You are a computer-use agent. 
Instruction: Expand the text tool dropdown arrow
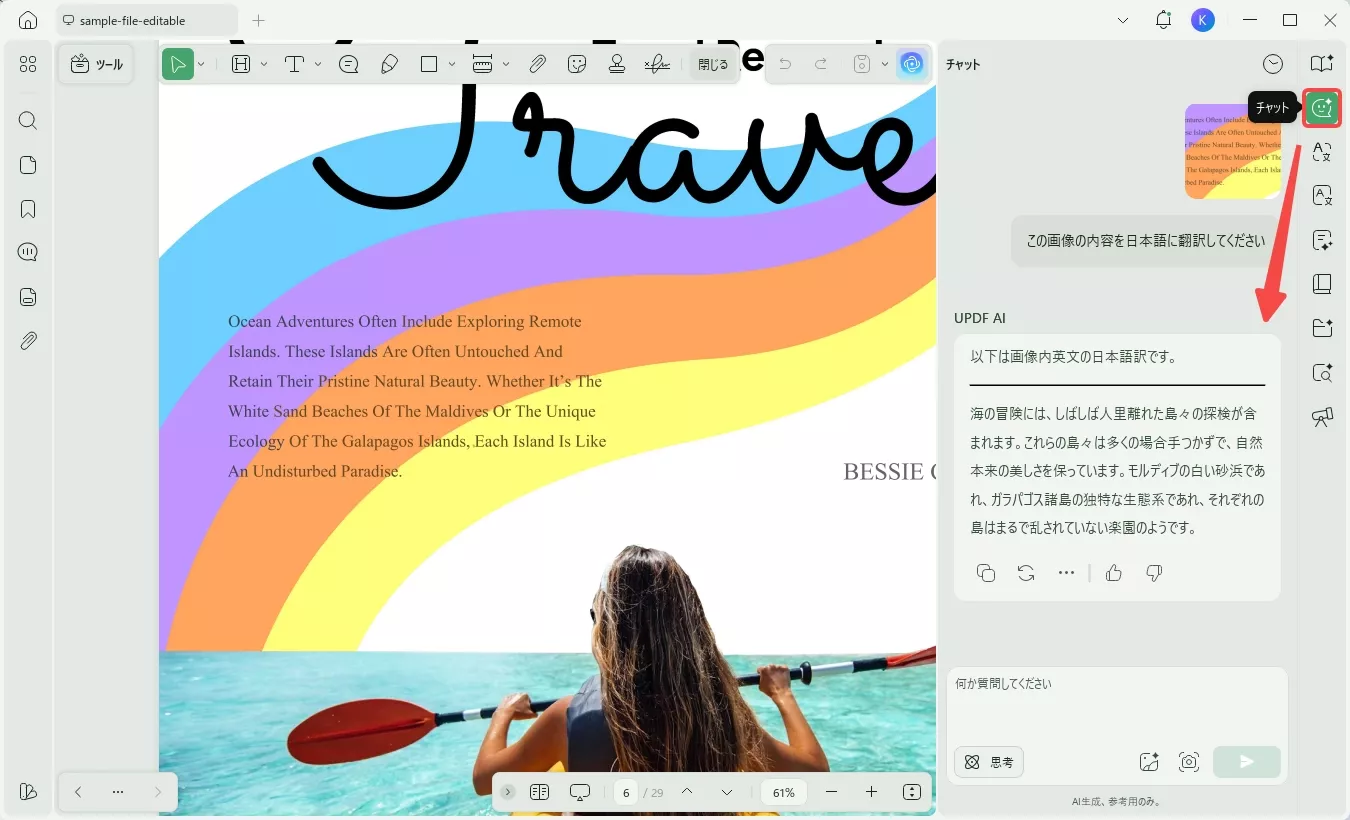click(x=318, y=64)
